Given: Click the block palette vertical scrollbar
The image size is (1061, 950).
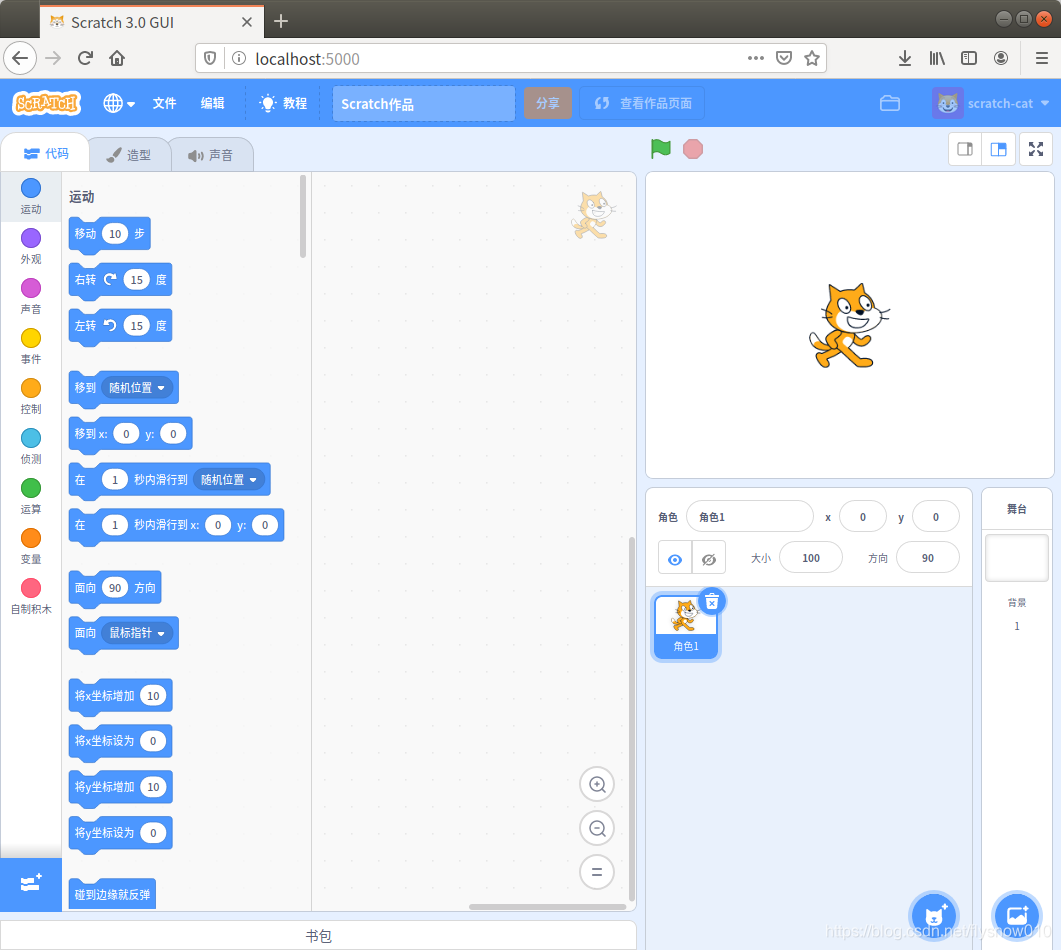Looking at the screenshot, I should click(302, 217).
